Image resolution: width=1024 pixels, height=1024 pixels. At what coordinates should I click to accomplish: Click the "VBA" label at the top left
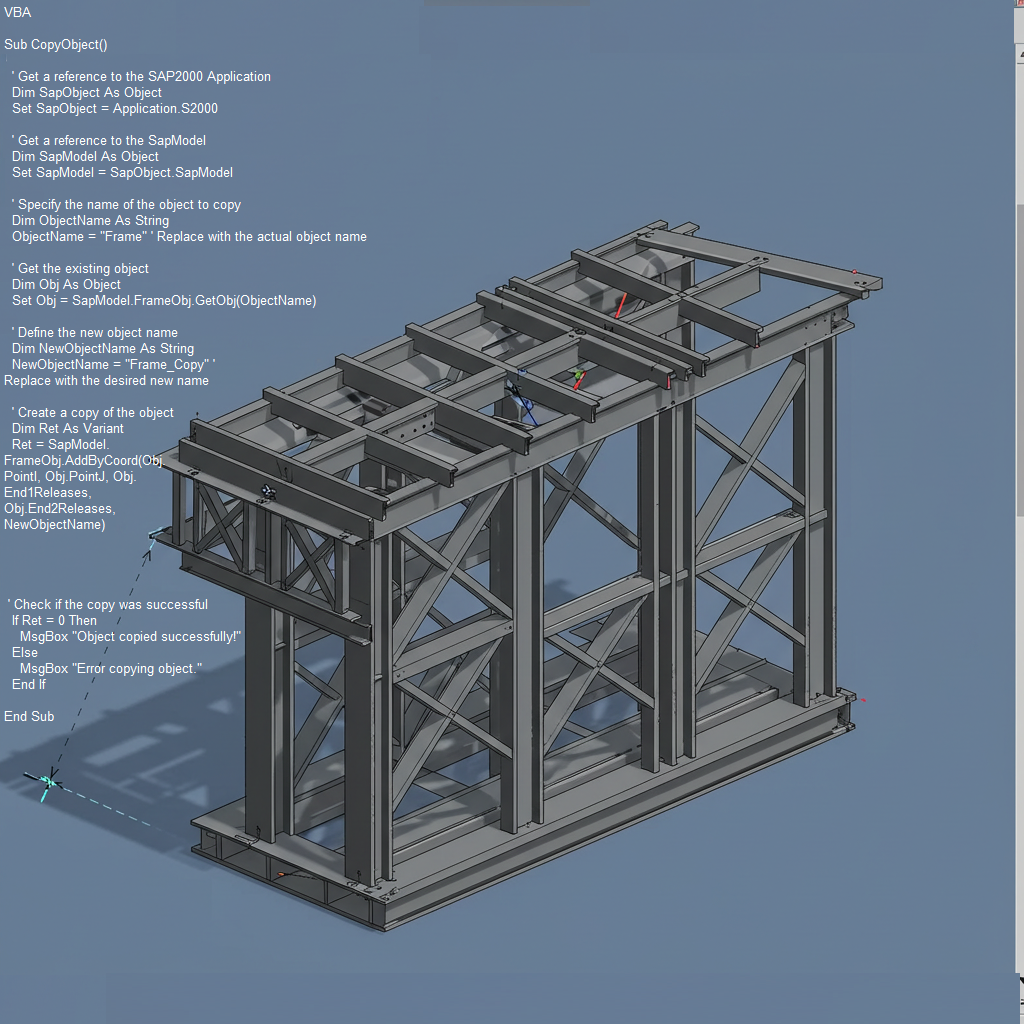click(x=18, y=12)
